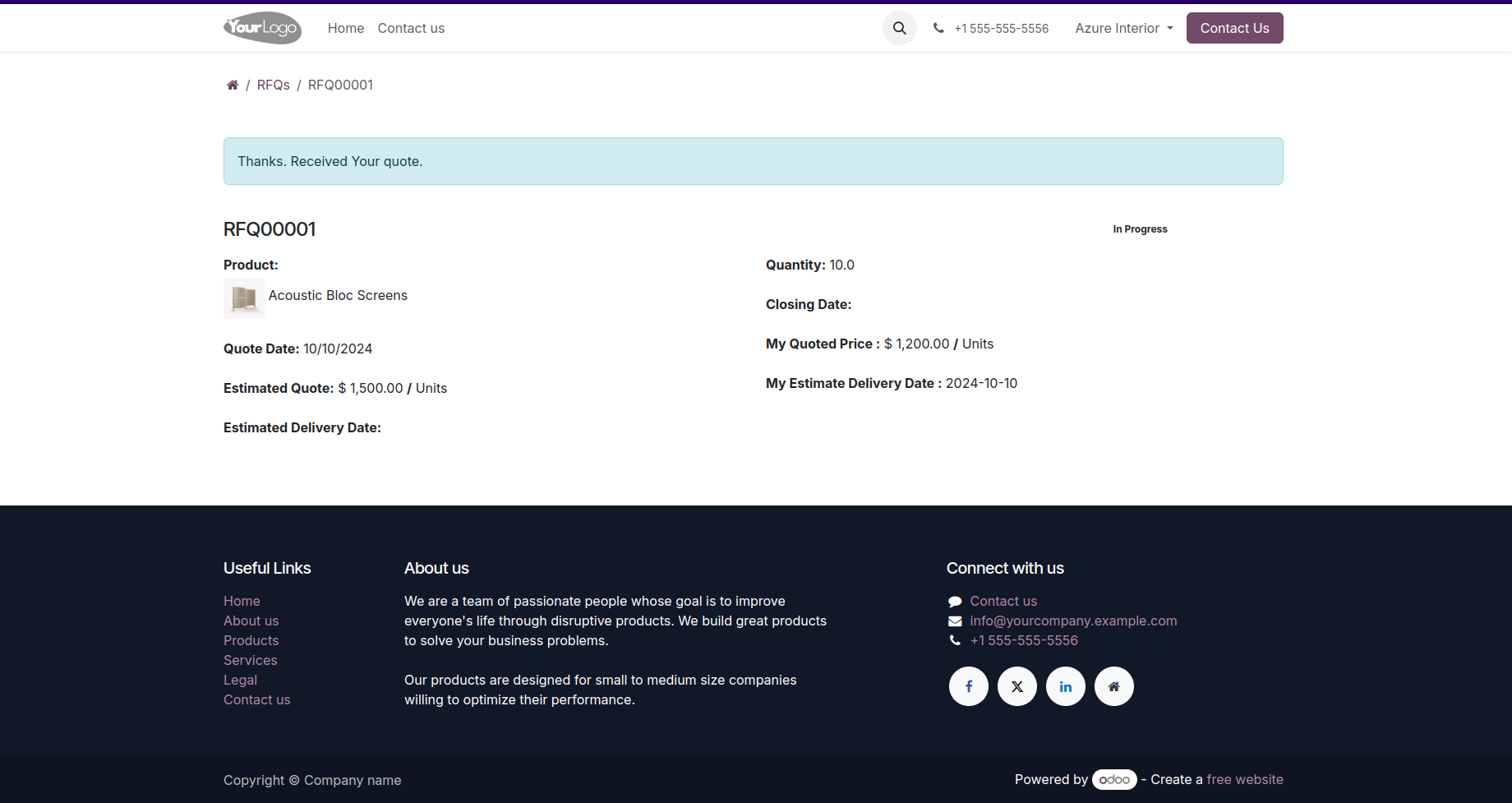Click the envelope icon in footer
The width and height of the screenshot is (1512, 803).
(x=955, y=621)
